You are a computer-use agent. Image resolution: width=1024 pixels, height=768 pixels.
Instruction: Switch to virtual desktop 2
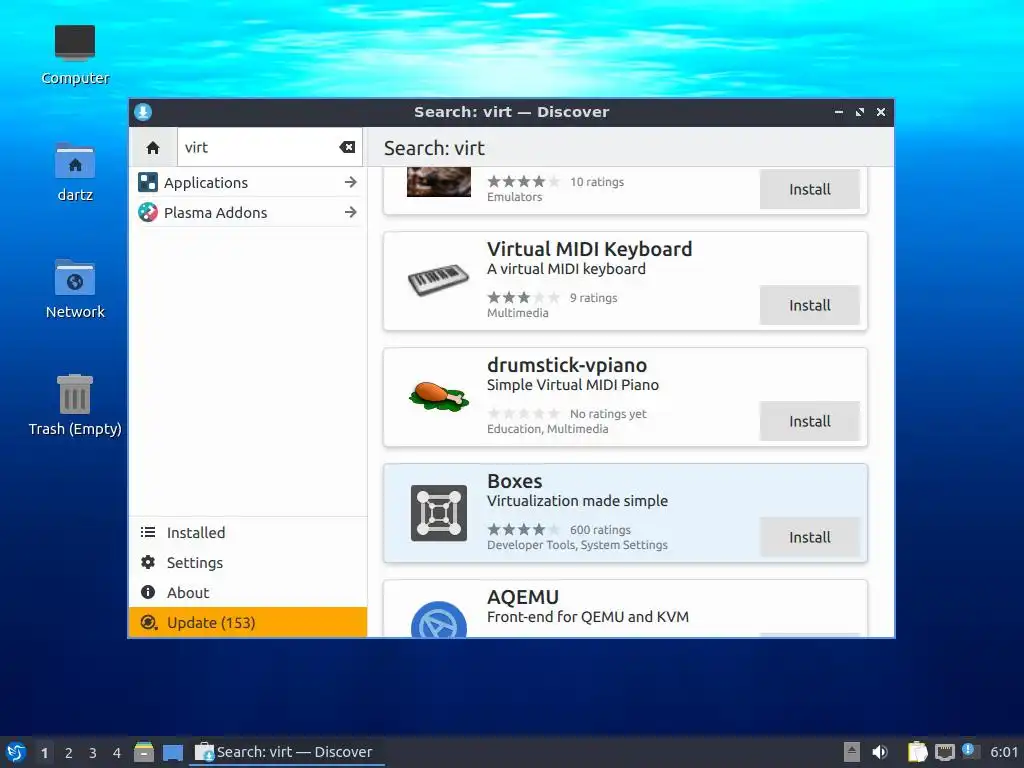pyautogui.click(x=69, y=753)
